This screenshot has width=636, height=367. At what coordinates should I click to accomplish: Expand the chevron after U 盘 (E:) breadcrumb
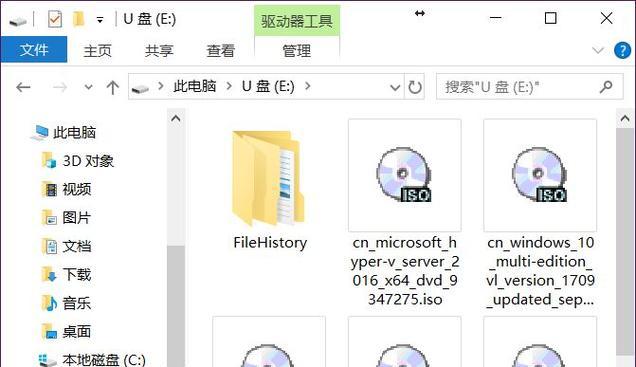(x=307, y=86)
